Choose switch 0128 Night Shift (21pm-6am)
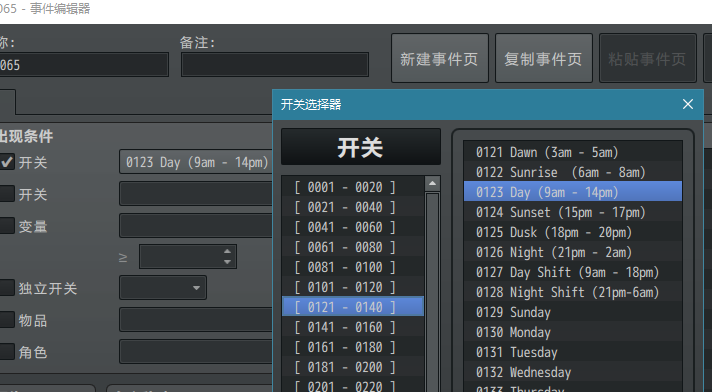 pyautogui.click(x=573, y=292)
